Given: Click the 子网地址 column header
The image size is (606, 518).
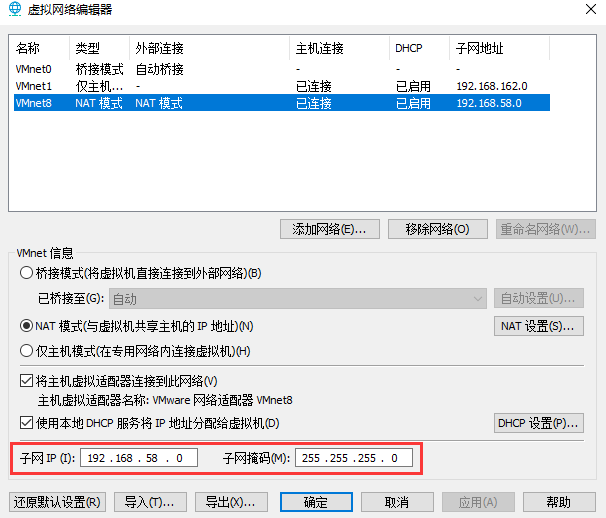Looking at the screenshot, I should pos(499,48).
